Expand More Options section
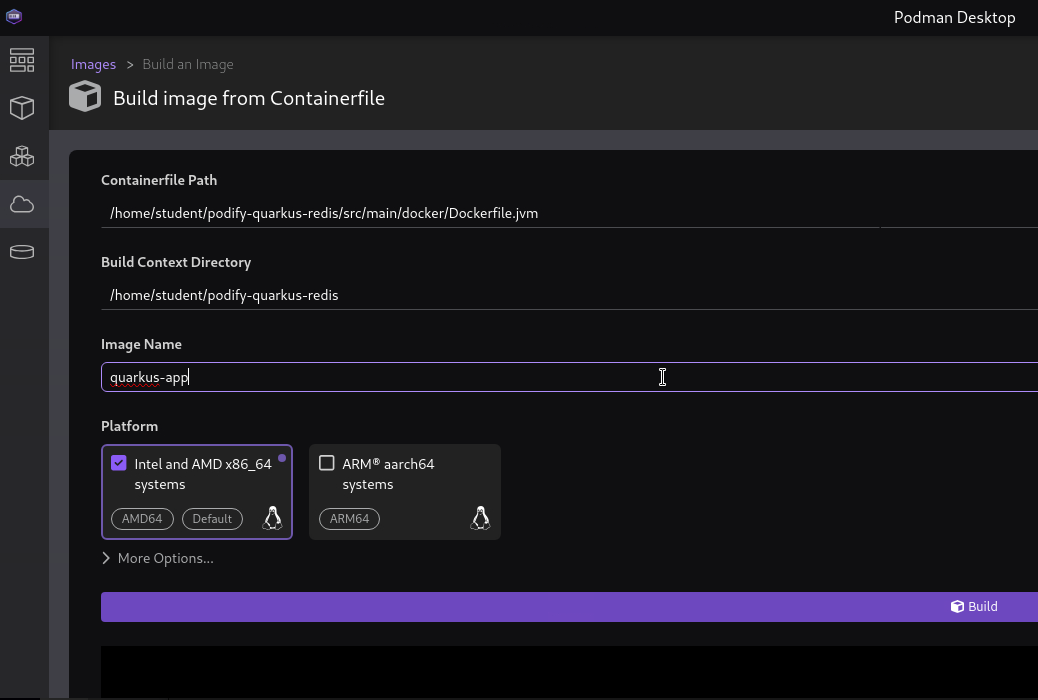 click(158, 558)
